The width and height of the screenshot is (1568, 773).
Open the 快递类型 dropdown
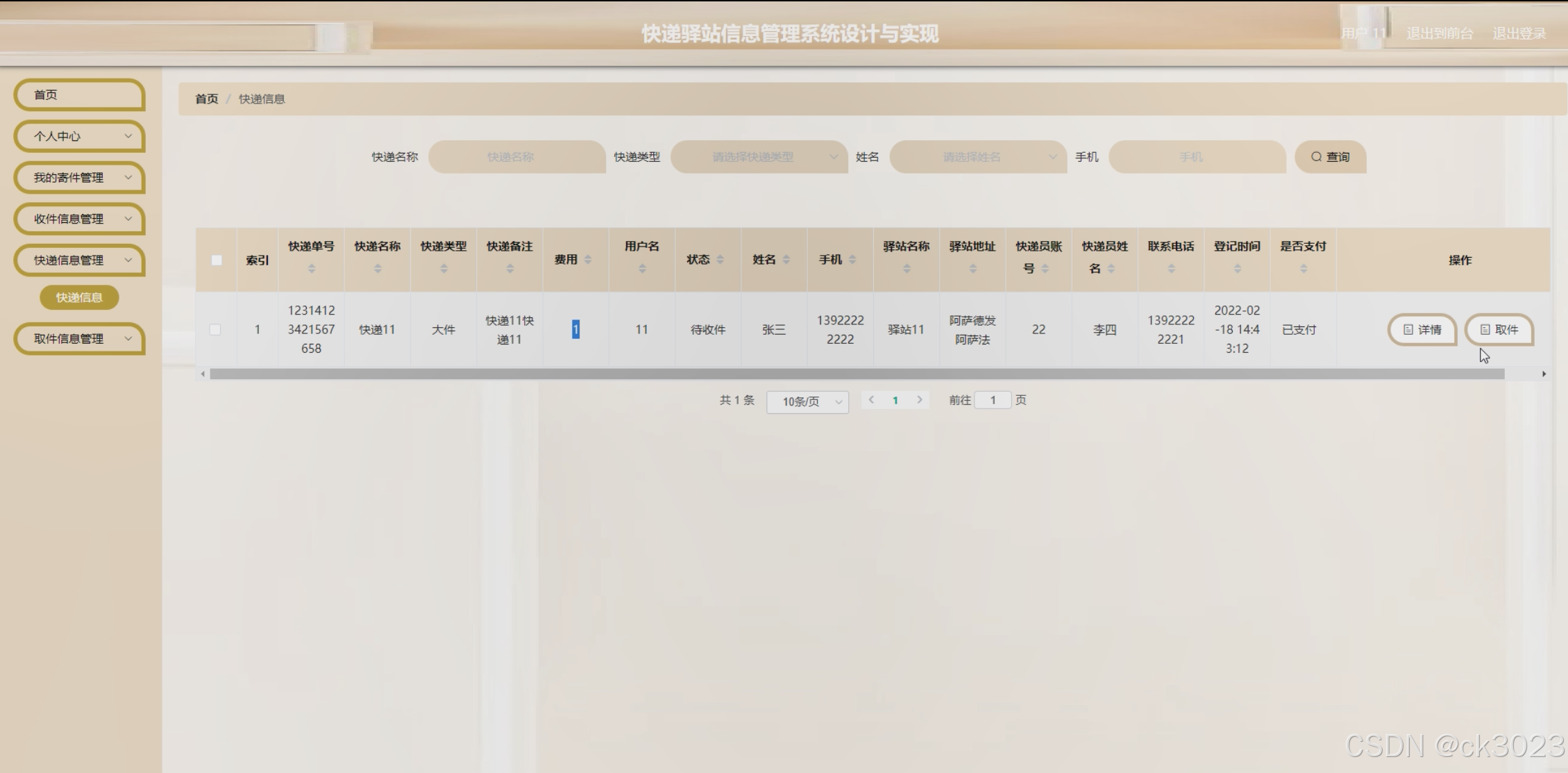(759, 157)
